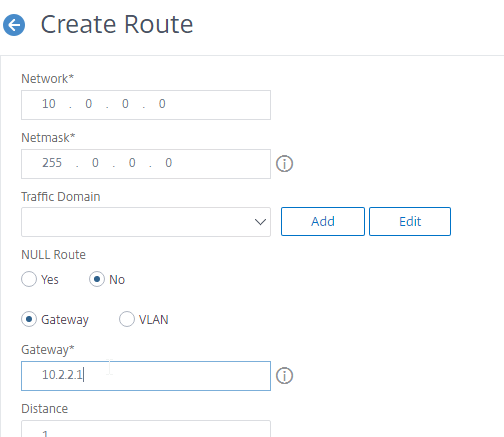Click the Edit button for Traffic Domain
This screenshot has height=437, width=504.
pos(410,222)
